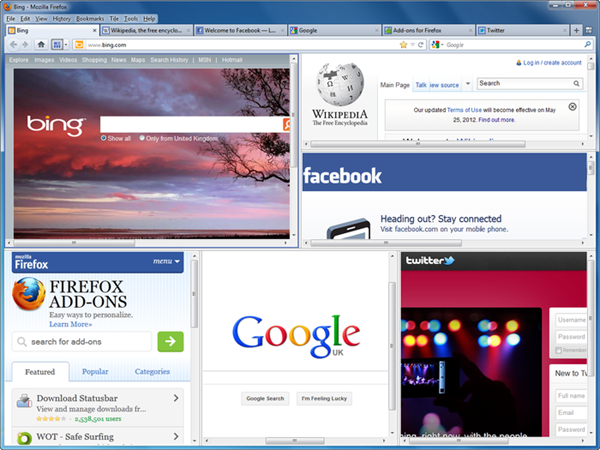Screen dimensions: 600x450
Task: Select "Only from United Kingdom" radio option
Action: [143, 138]
